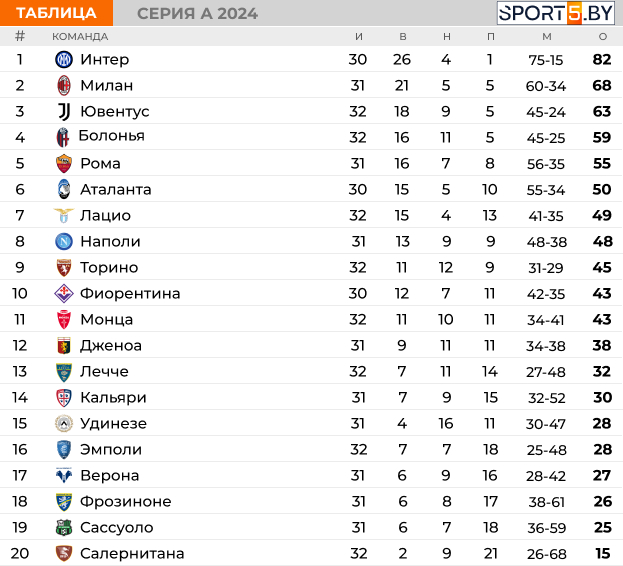
Task: Click the Болонья team name
Action: 112,136
